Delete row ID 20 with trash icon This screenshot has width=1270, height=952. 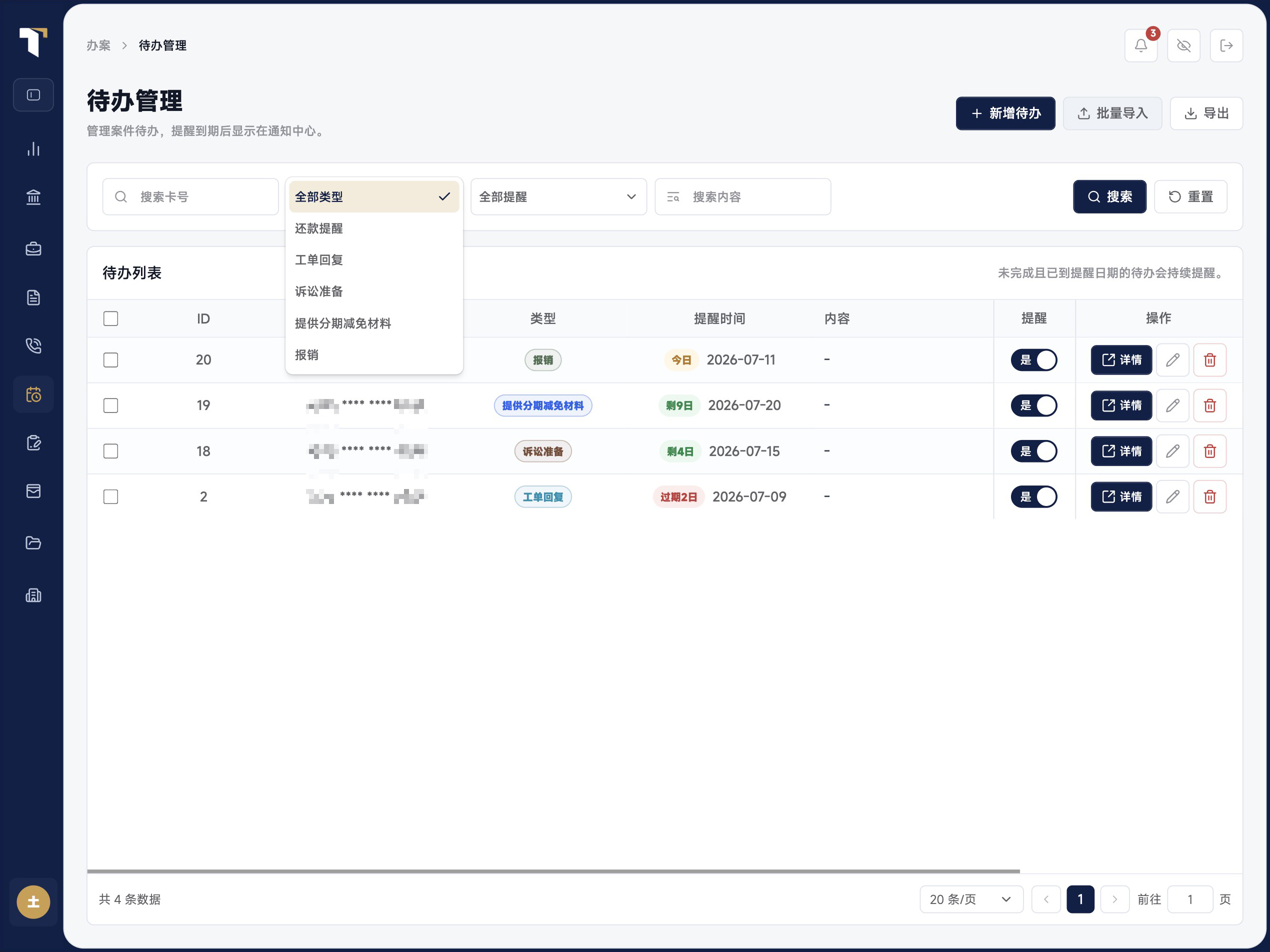click(1209, 360)
